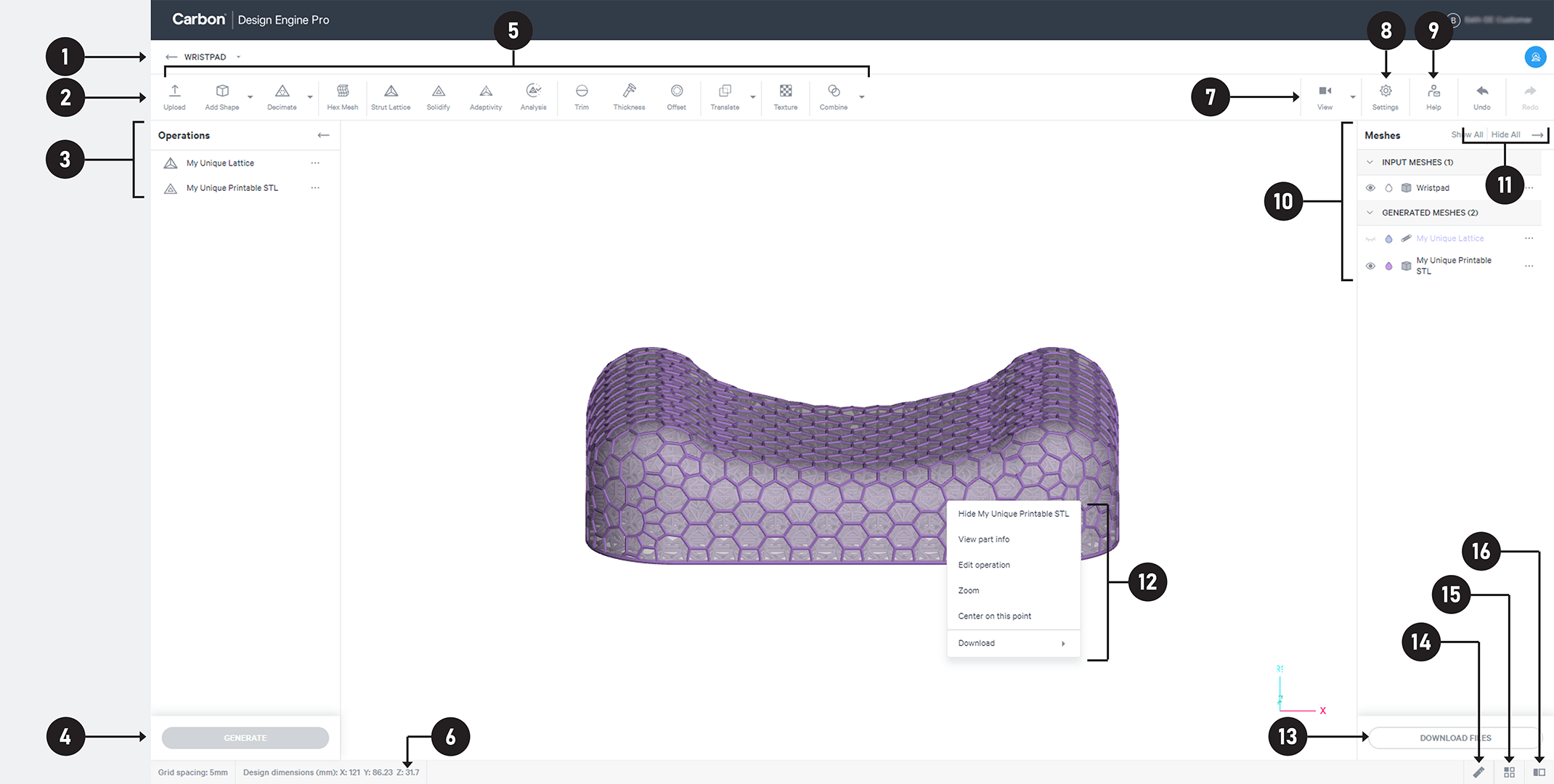
Task: Open options for My Unique Lattice operation
Action: pos(315,163)
